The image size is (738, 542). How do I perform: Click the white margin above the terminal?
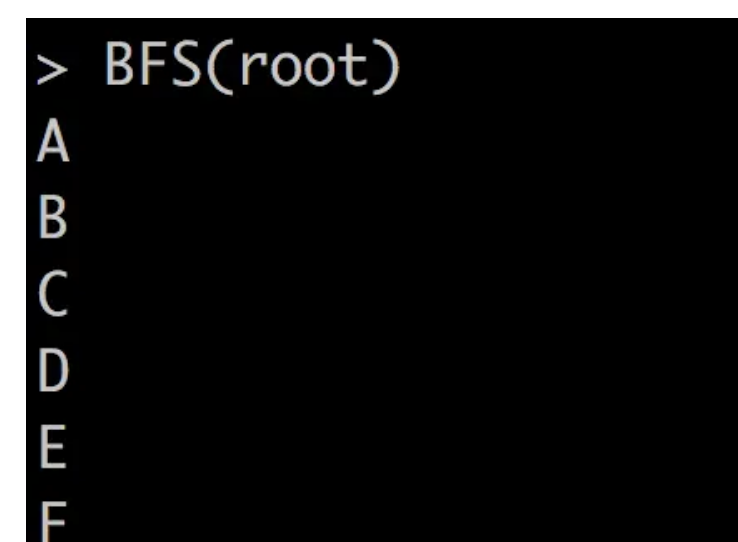point(369,8)
